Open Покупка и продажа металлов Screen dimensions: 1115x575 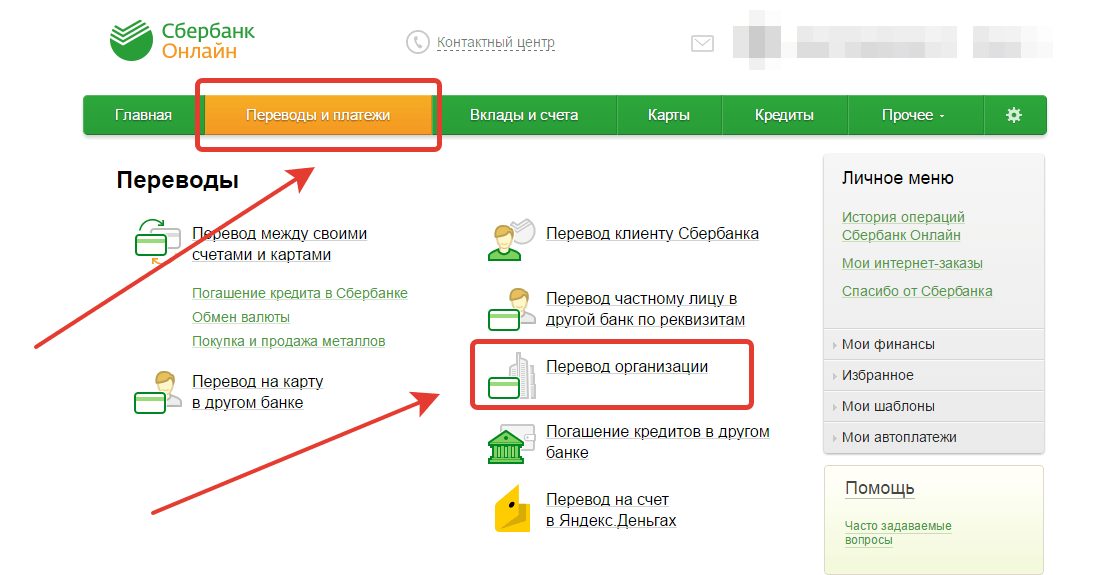(289, 341)
